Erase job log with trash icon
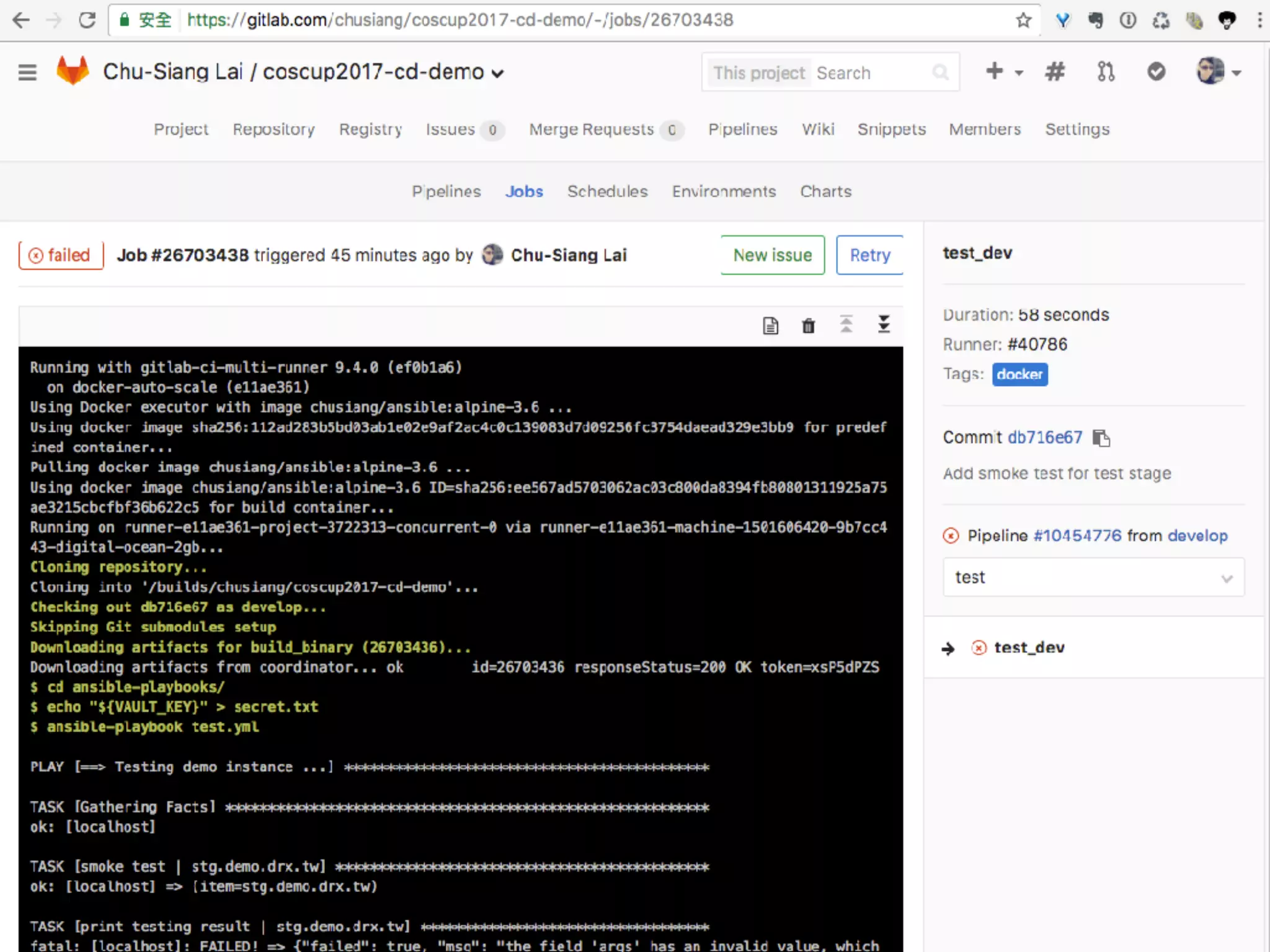Image resolution: width=1270 pixels, height=952 pixels. click(x=808, y=325)
